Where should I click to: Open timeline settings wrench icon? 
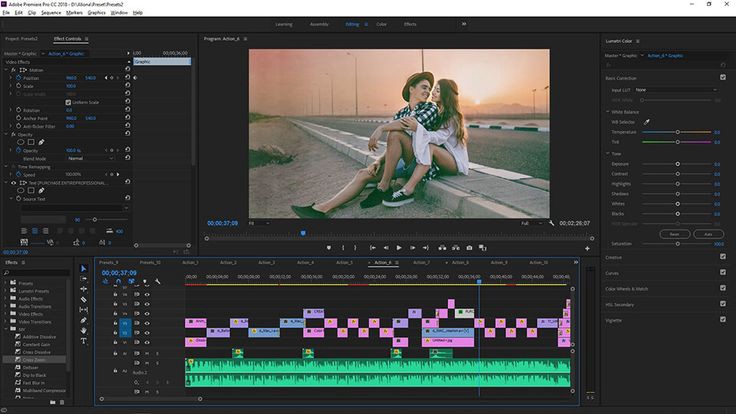[158, 282]
